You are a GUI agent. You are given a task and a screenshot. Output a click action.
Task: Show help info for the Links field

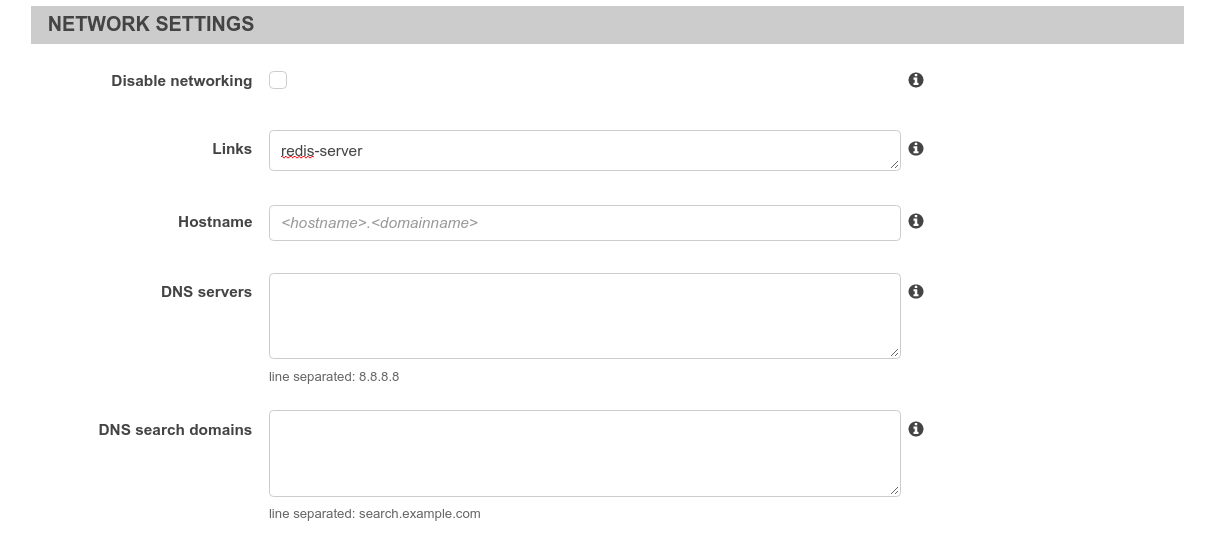(915, 148)
